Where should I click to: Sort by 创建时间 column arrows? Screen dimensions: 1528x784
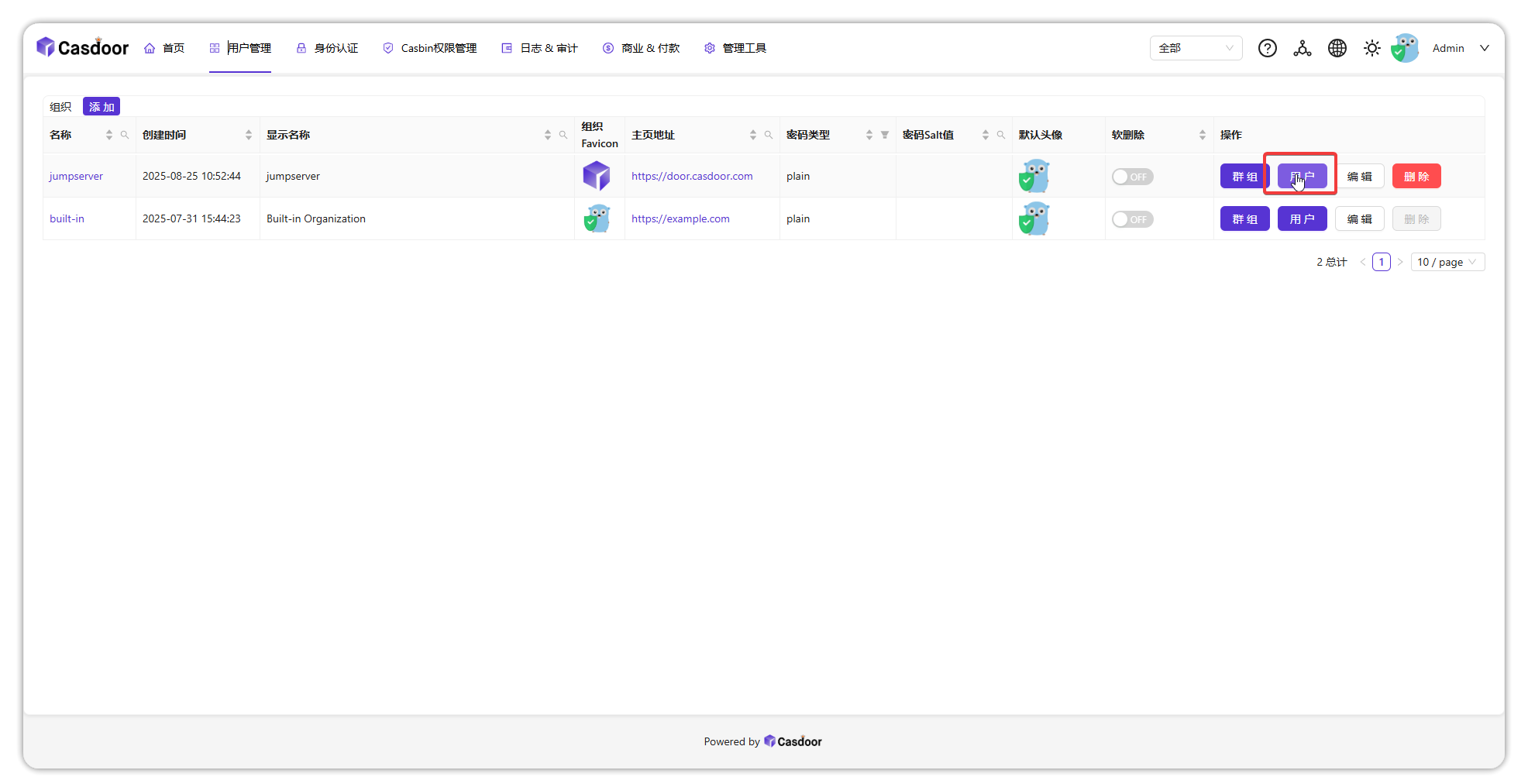[x=249, y=135]
